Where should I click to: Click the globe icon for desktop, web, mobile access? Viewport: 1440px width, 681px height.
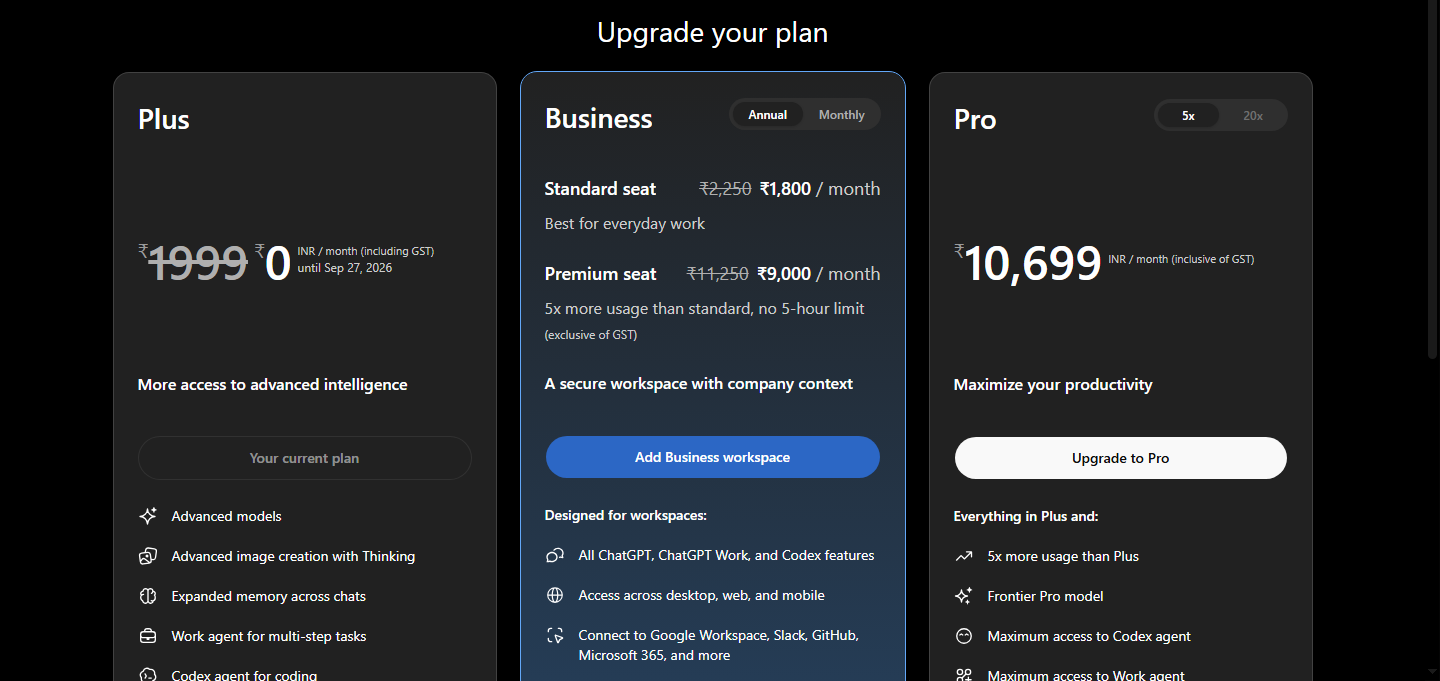coord(555,595)
